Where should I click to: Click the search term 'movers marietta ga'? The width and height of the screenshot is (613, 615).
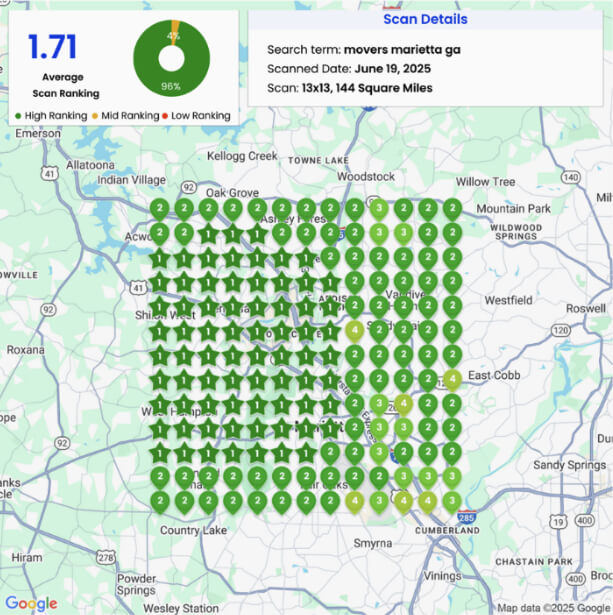click(x=402, y=50)
